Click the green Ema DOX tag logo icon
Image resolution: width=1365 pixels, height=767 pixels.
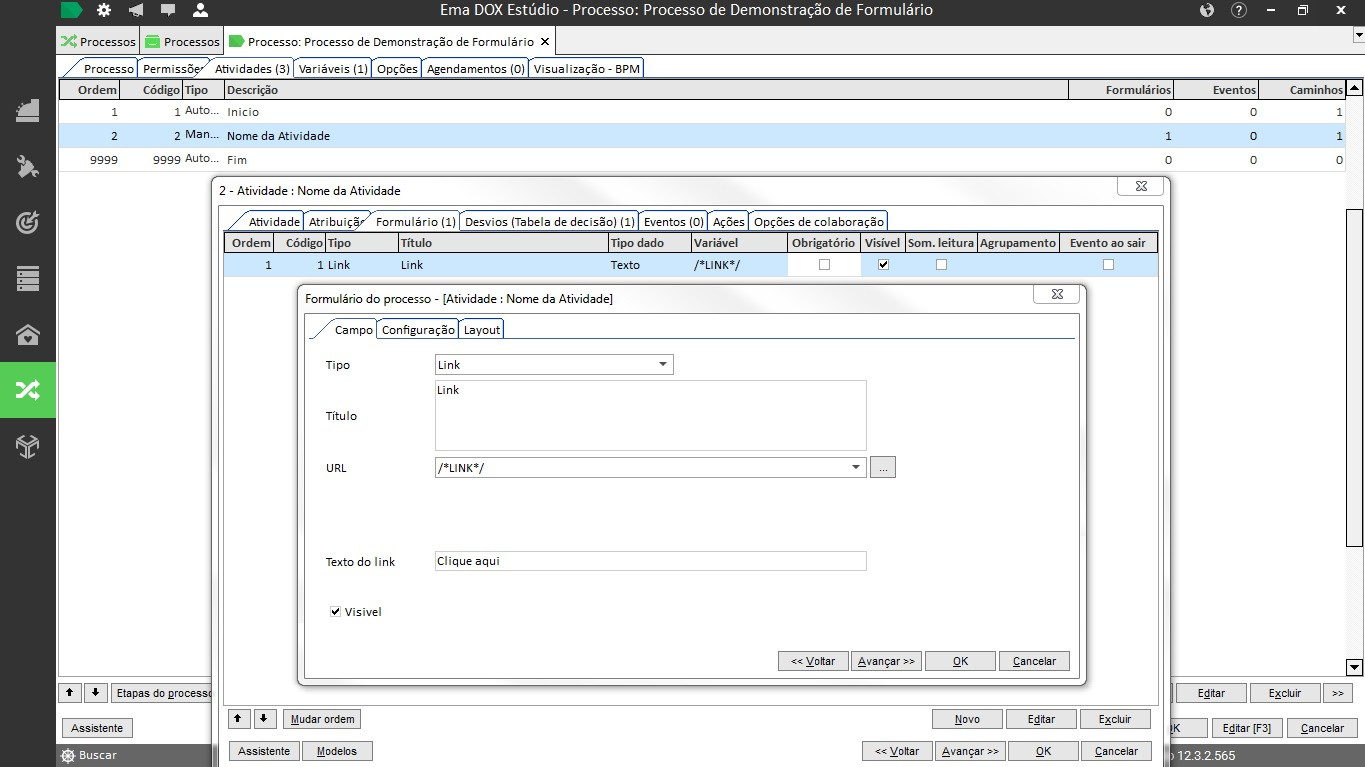tap(71, 10)
